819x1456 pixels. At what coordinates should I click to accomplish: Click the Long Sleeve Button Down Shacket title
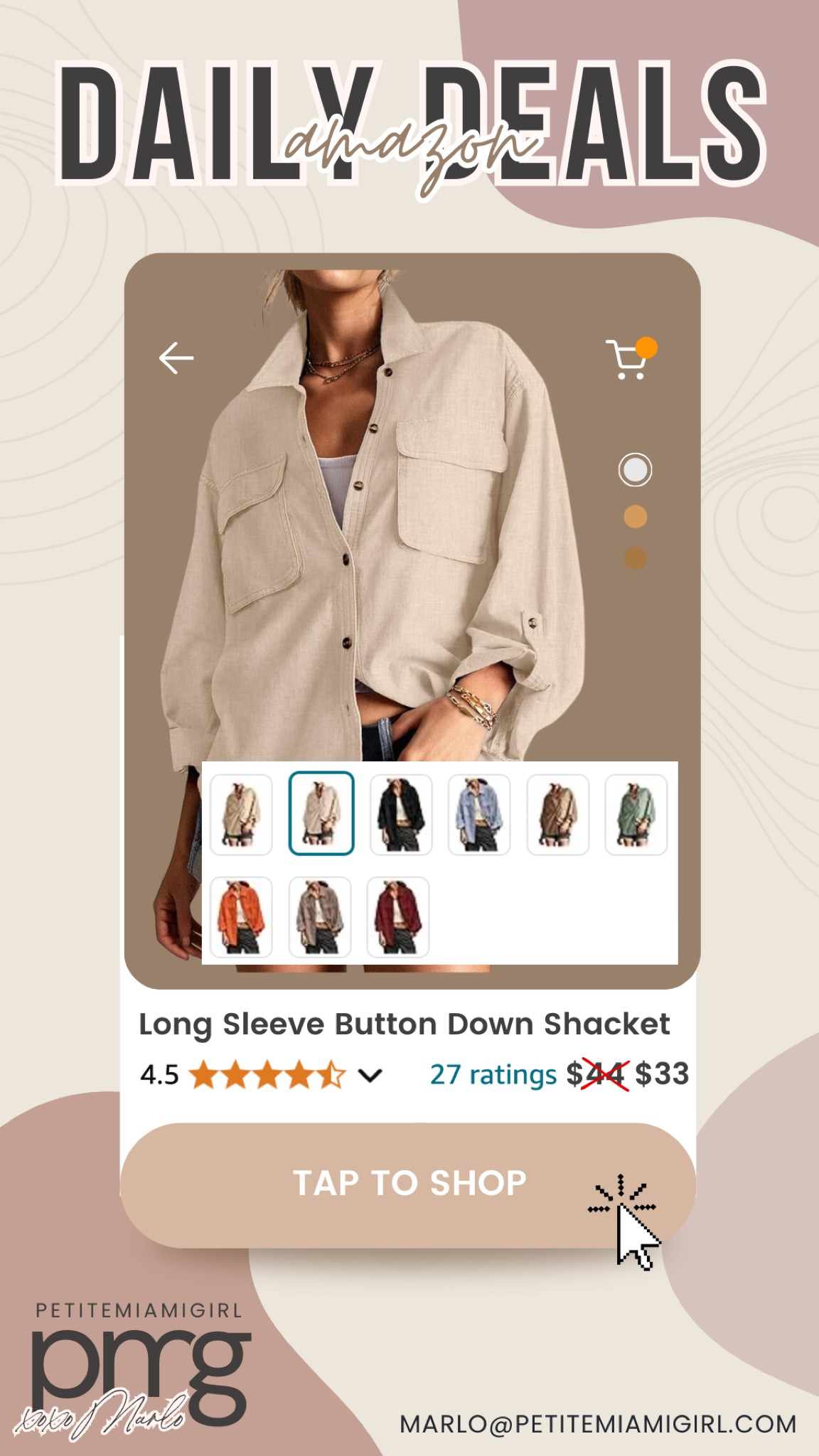point(404,1024)
